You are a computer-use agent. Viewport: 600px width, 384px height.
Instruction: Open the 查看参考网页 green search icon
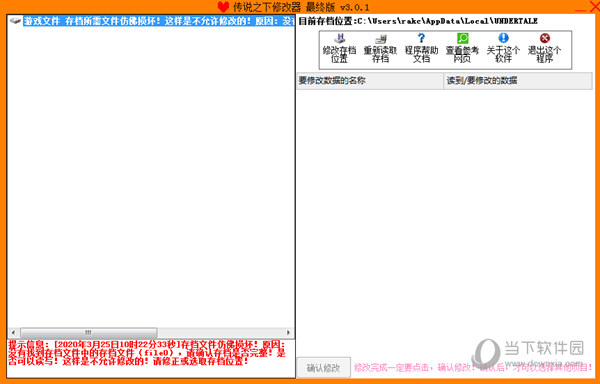(462, 48)
